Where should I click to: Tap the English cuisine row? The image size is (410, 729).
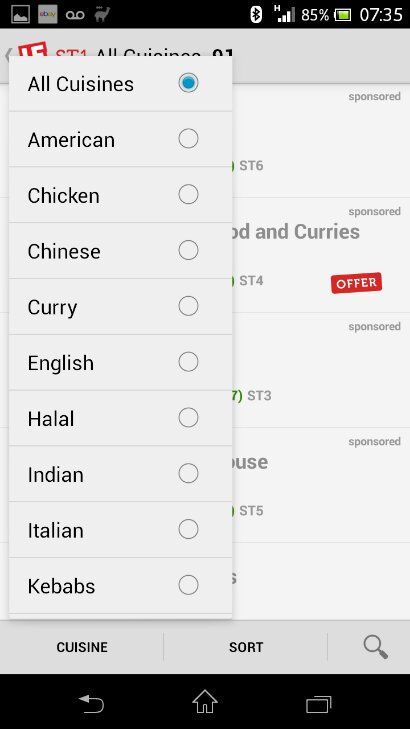(120, 363)
